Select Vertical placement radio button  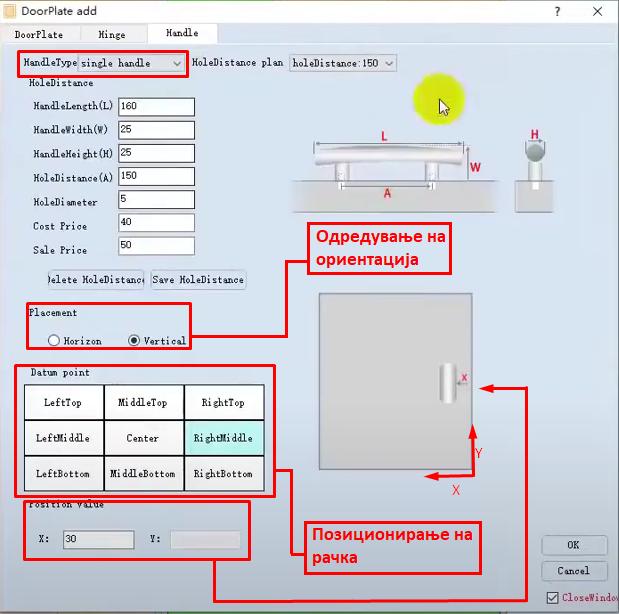coord(134,340)
